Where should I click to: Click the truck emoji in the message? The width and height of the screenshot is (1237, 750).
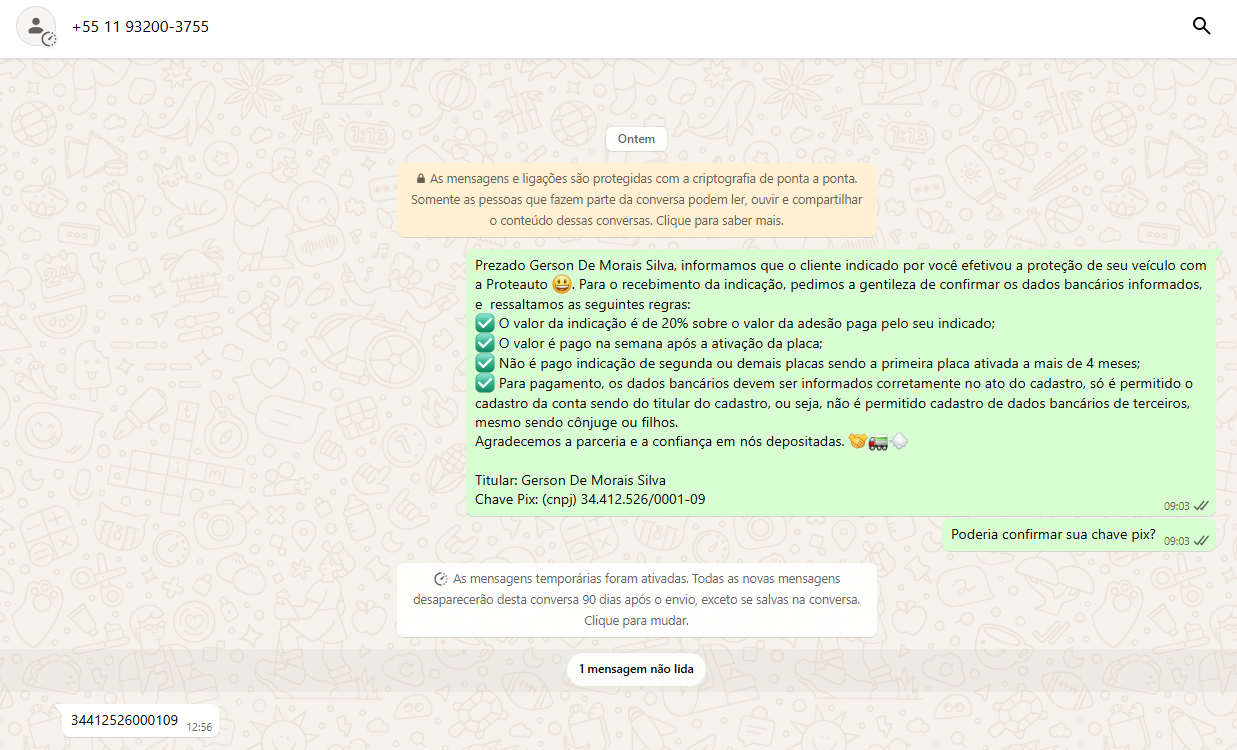tap(878, 441)
